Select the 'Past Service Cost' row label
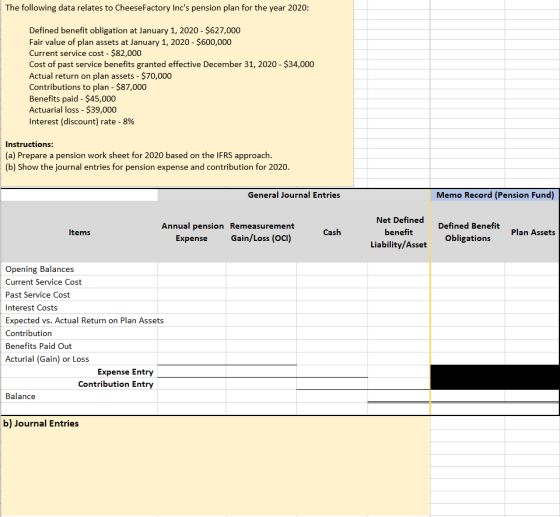Screen dimensions: 560x517 coord(38,295)
